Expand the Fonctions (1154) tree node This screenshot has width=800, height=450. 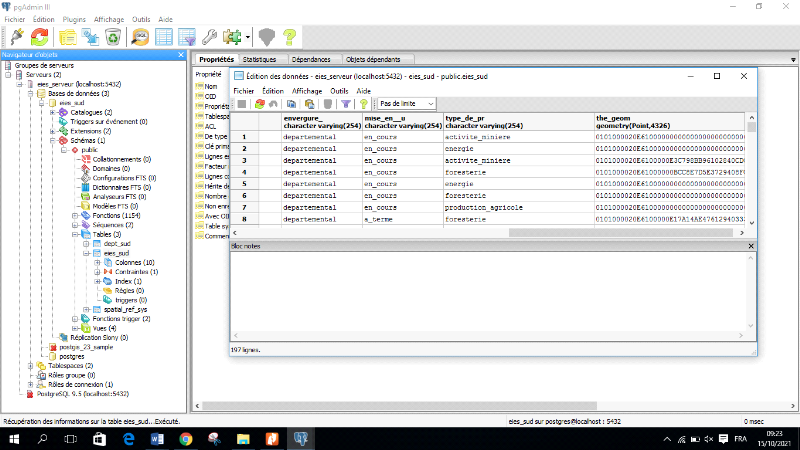point(75,216)
